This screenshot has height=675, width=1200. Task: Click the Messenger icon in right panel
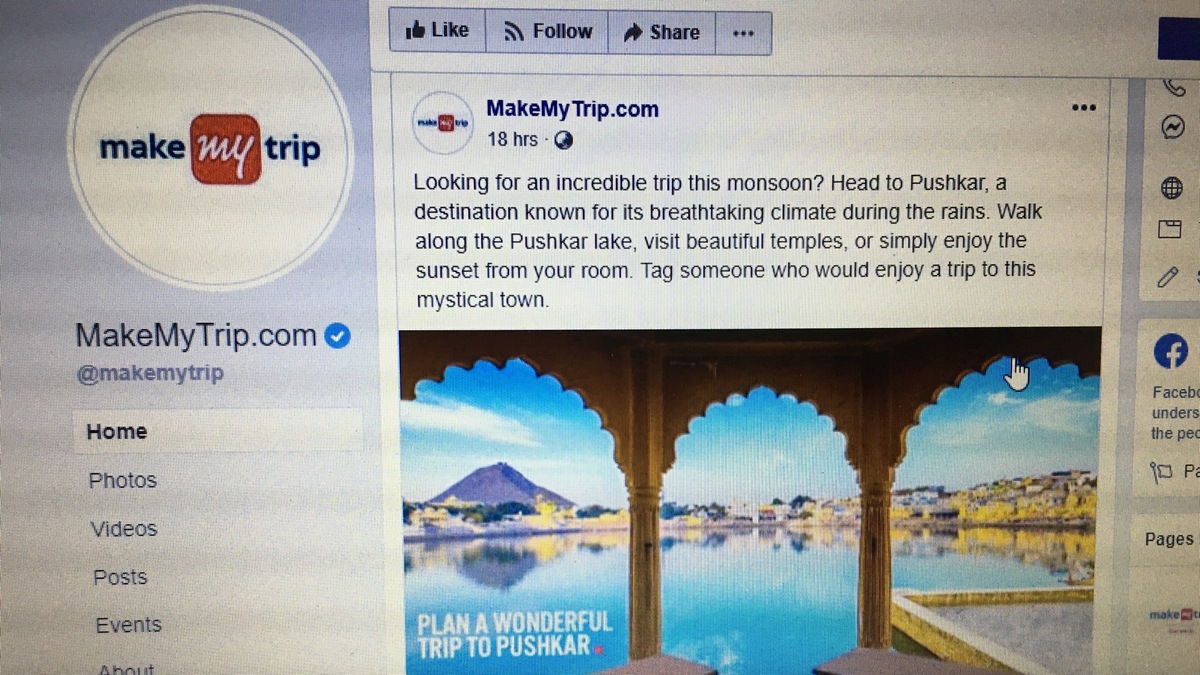coord(1173,127)
